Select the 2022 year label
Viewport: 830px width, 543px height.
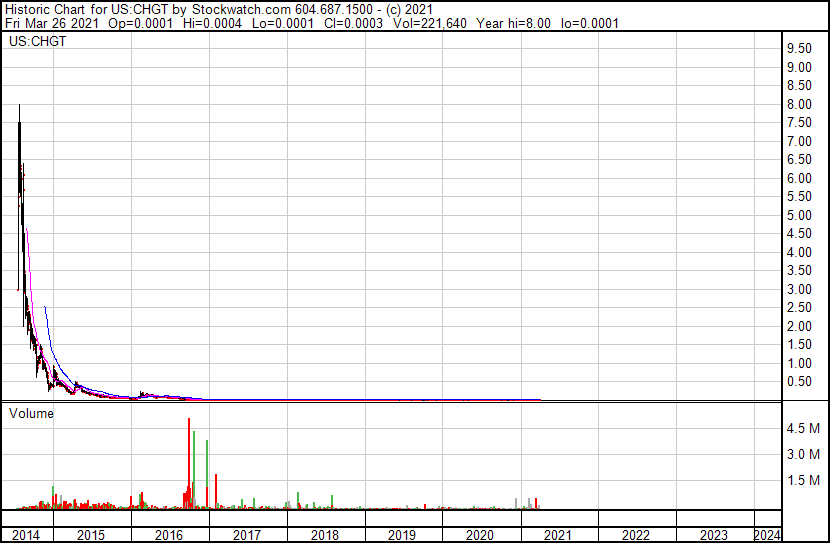pyautogui.click(x=636, y=535)
